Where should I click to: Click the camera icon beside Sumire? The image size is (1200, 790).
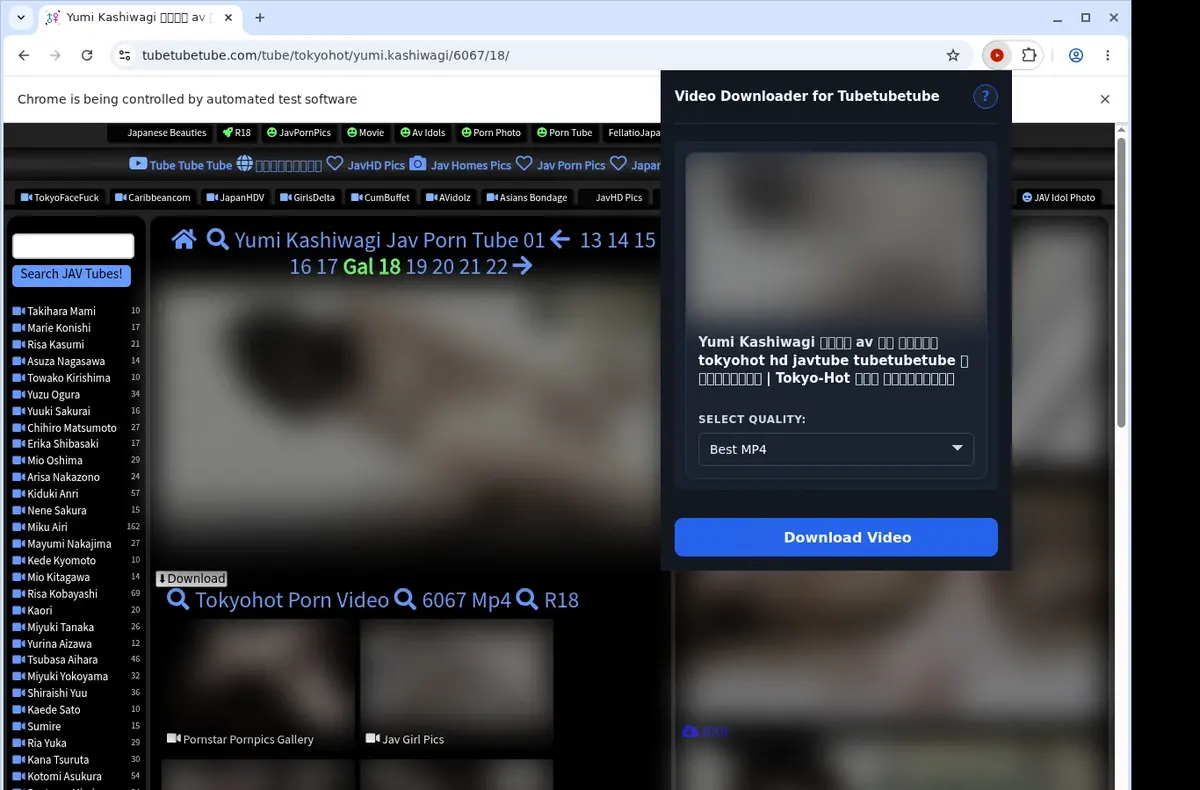[x=18, y=726]
